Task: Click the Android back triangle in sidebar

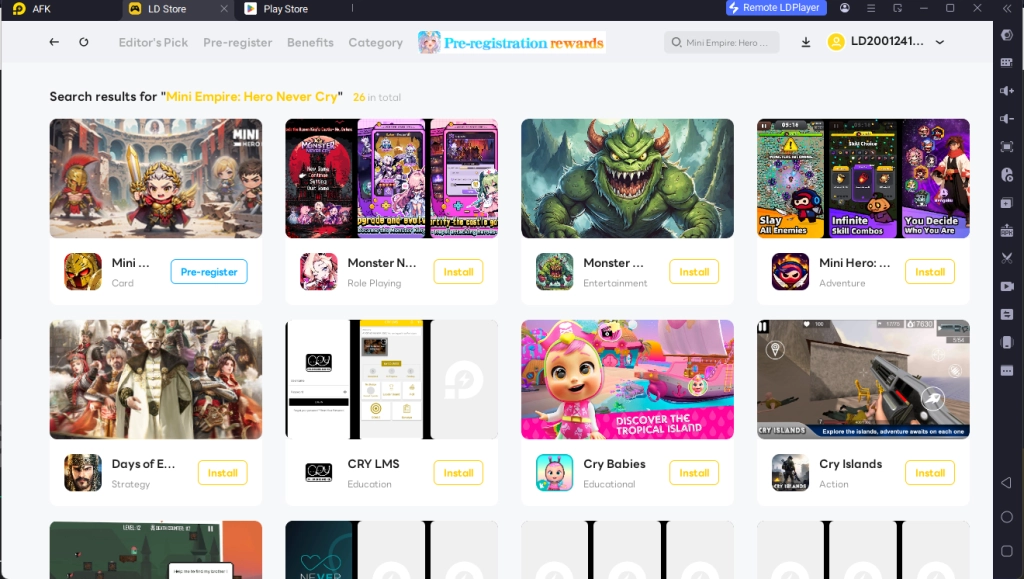Action: tap(1006, 482)
